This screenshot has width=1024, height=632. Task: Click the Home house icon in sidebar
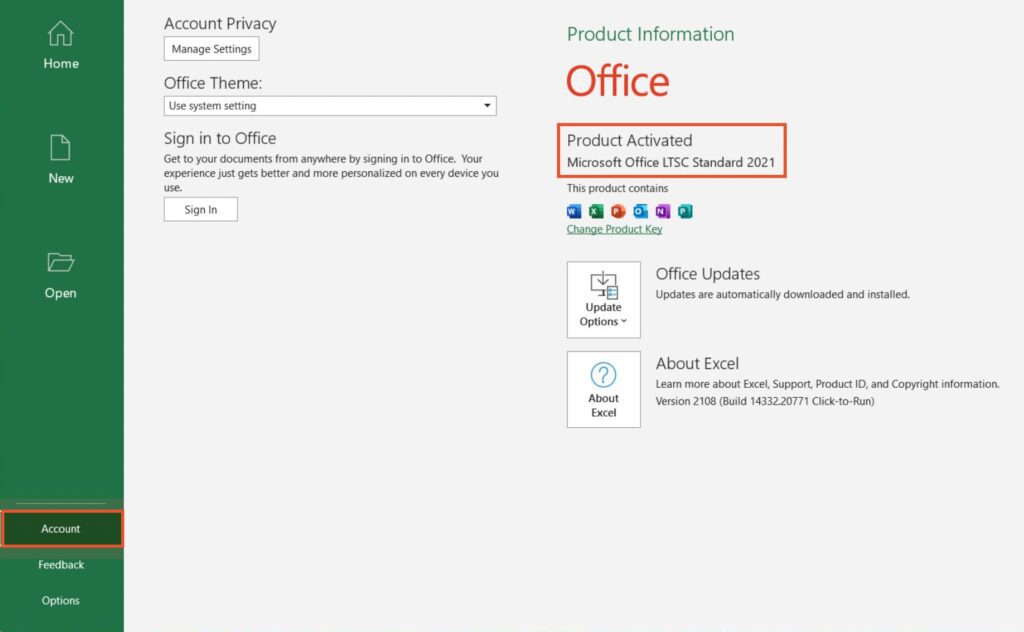(x=61, y=34)
